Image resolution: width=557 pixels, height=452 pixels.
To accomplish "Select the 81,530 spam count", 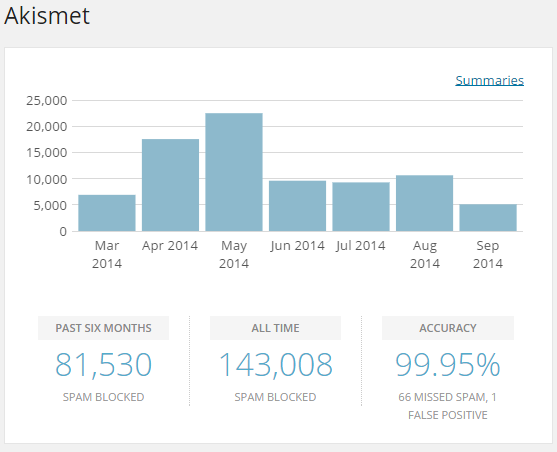I will tap(103, 365).
